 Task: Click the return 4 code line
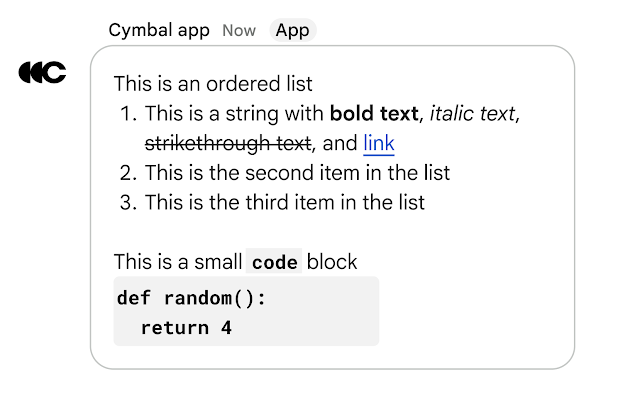186,327
